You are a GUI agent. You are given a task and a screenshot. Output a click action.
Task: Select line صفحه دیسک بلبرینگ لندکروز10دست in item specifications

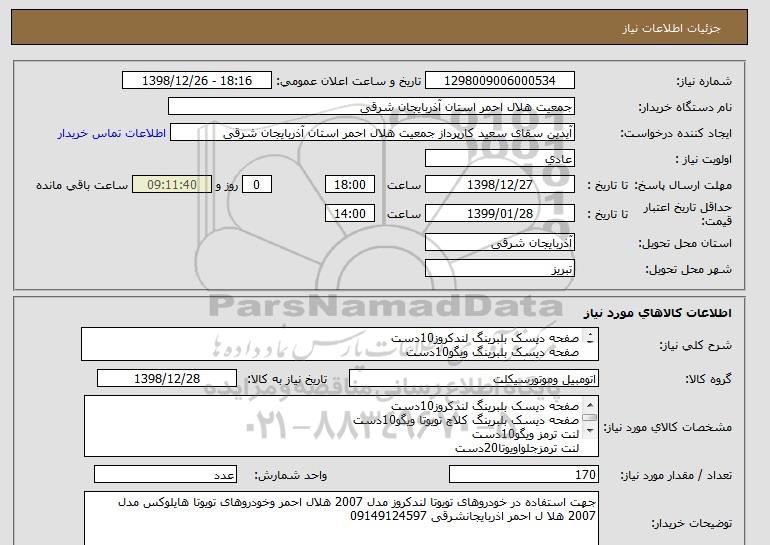pyautogui.click(x=485, y=406)
